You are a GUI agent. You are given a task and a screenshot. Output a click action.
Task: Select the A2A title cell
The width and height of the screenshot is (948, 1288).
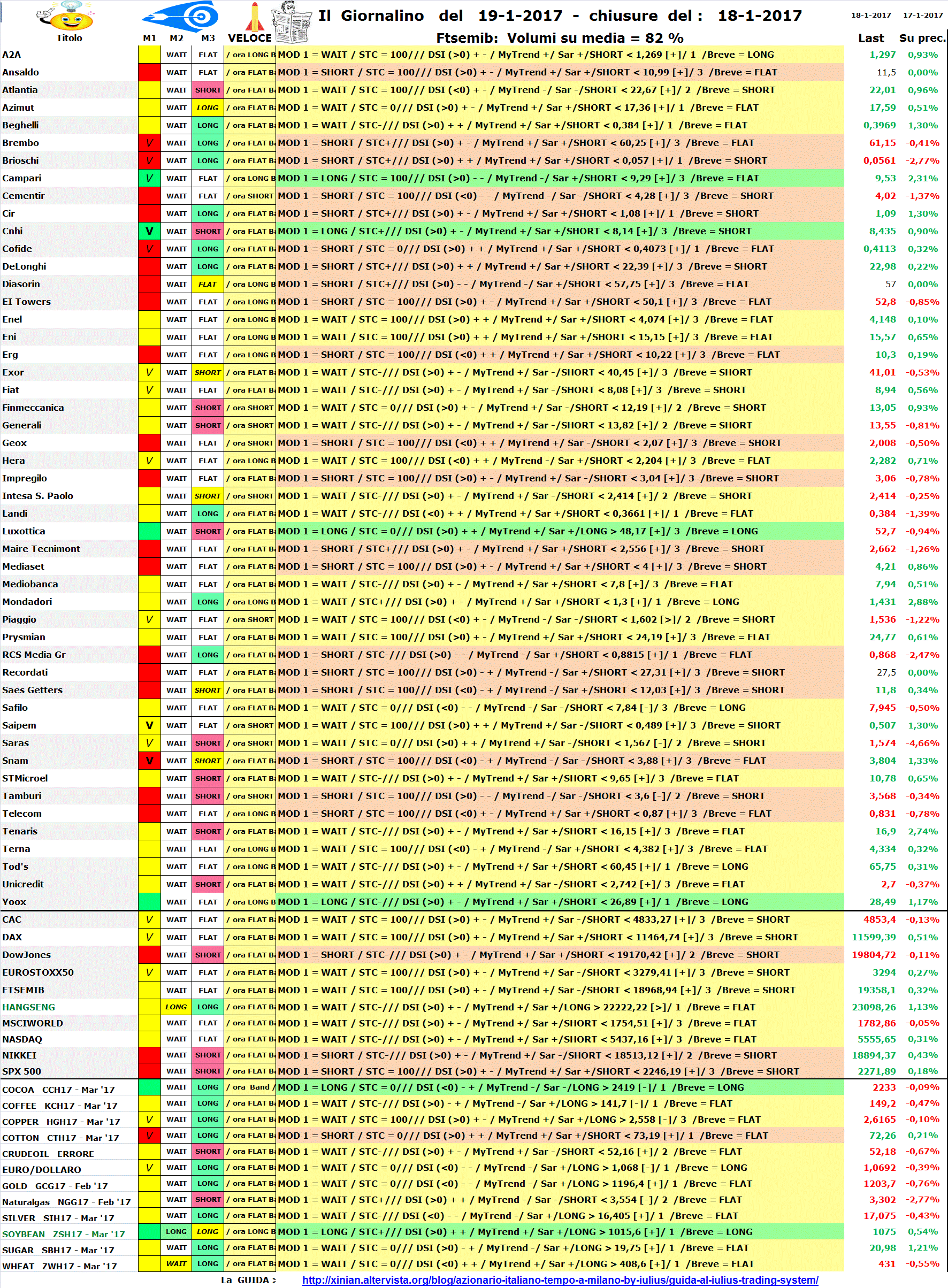point(69,55)
